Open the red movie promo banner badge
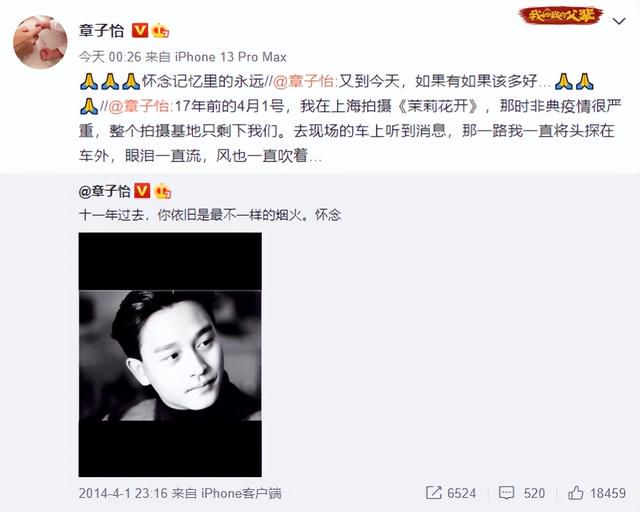 561,16
